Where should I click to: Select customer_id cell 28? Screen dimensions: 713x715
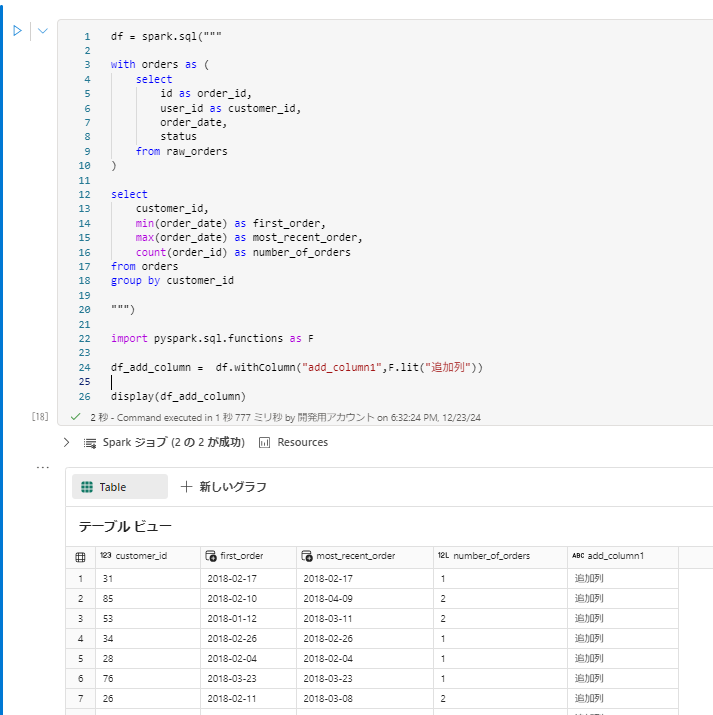pyautogui.click(x=148, y=659)
